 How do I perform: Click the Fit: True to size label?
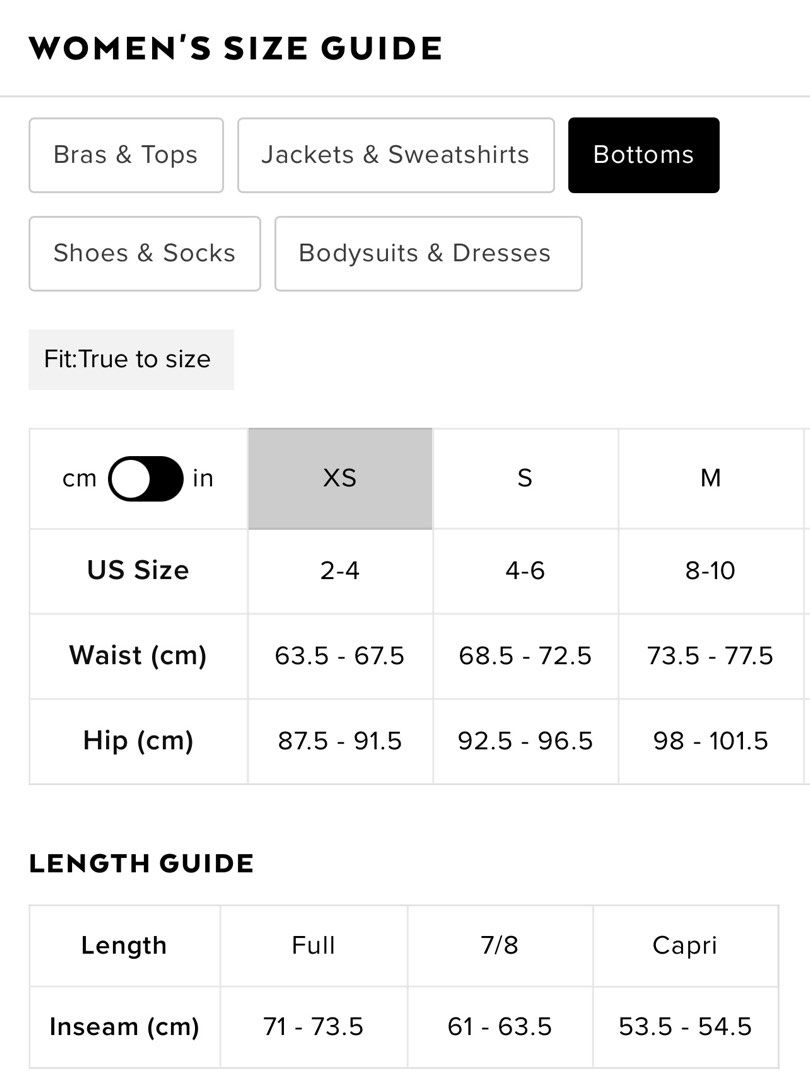pos(131,360)
